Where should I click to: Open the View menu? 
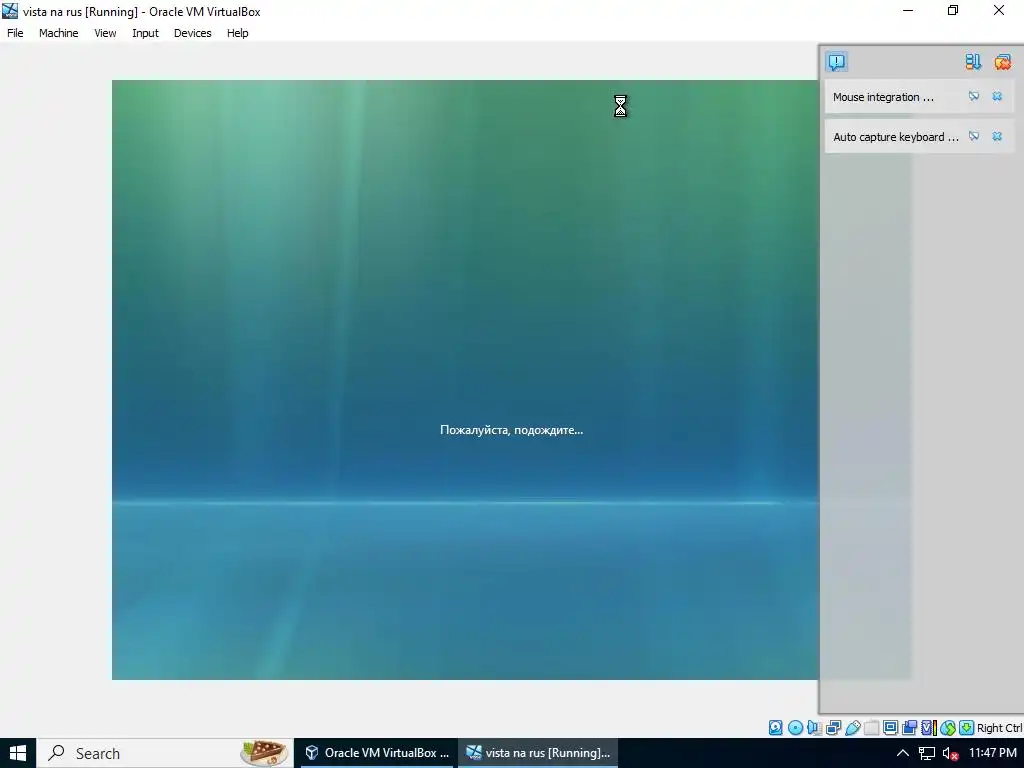(x=105, y=33)
